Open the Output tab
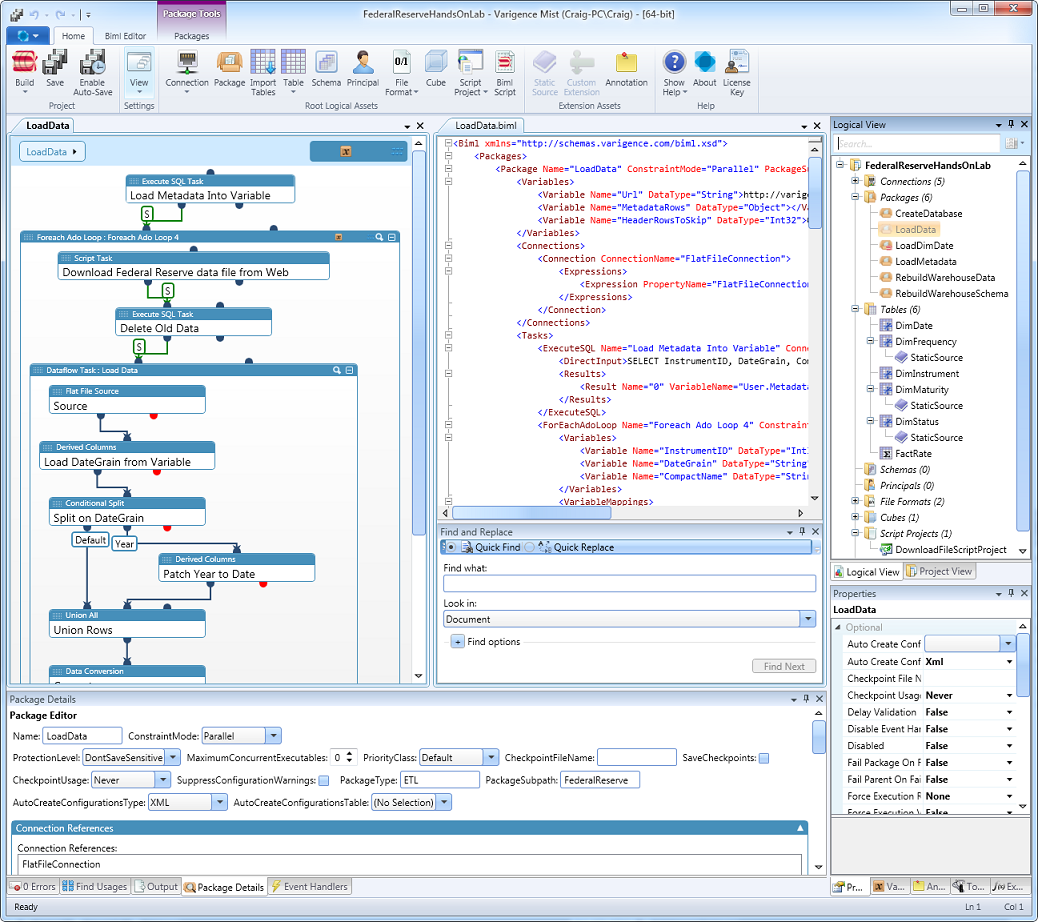 pyautogui.click(x=156, y=886)
